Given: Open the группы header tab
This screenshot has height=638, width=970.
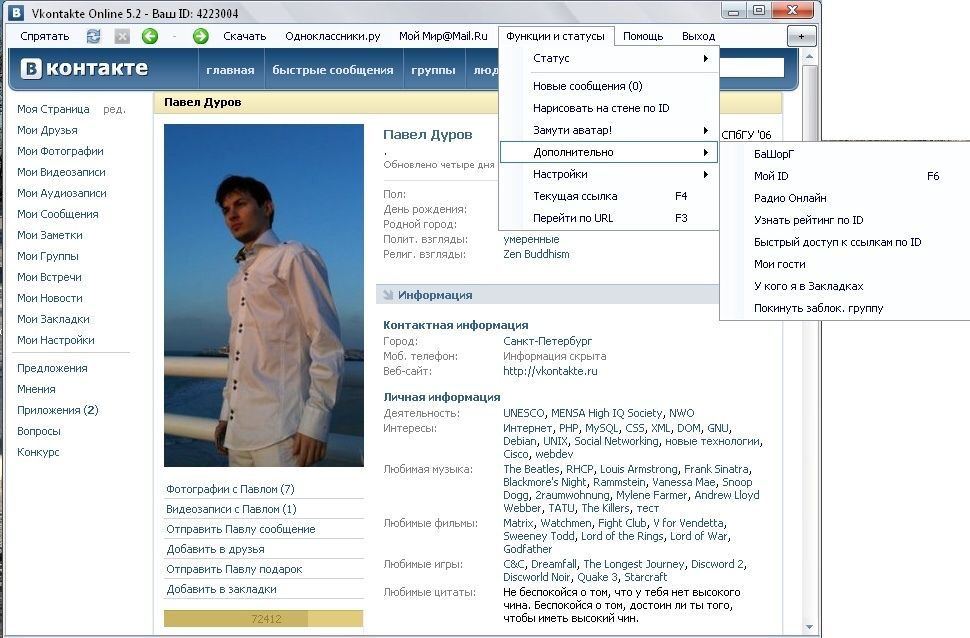Looking at the screenshot, I should point(433,70).
